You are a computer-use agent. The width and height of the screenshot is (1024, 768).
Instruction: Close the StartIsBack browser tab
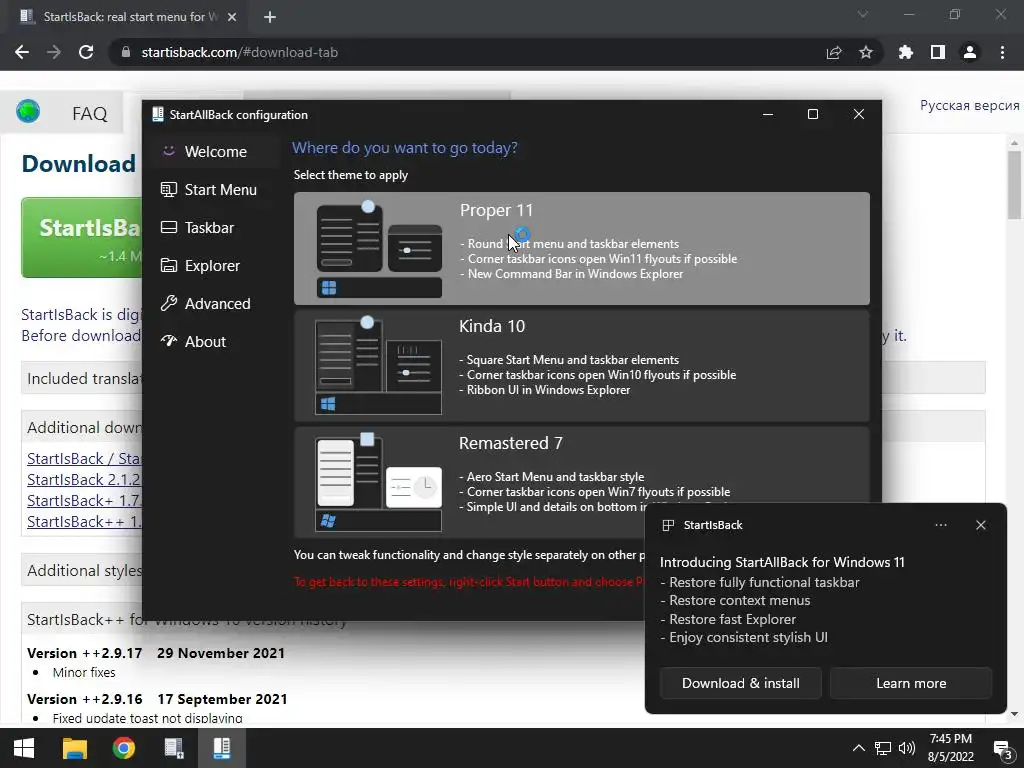click(x=232, y=17)
